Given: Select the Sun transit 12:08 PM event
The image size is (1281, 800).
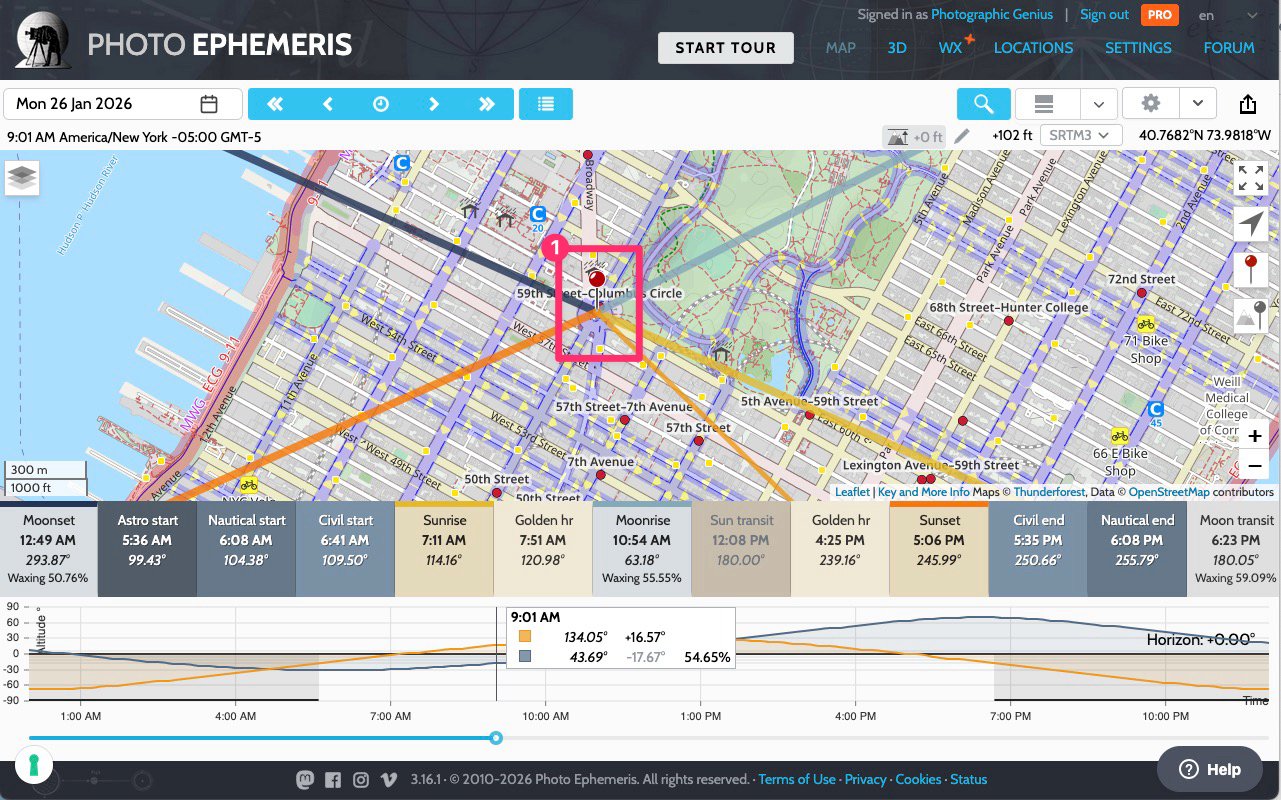Looking at the screenshot, I should [741, 549].
